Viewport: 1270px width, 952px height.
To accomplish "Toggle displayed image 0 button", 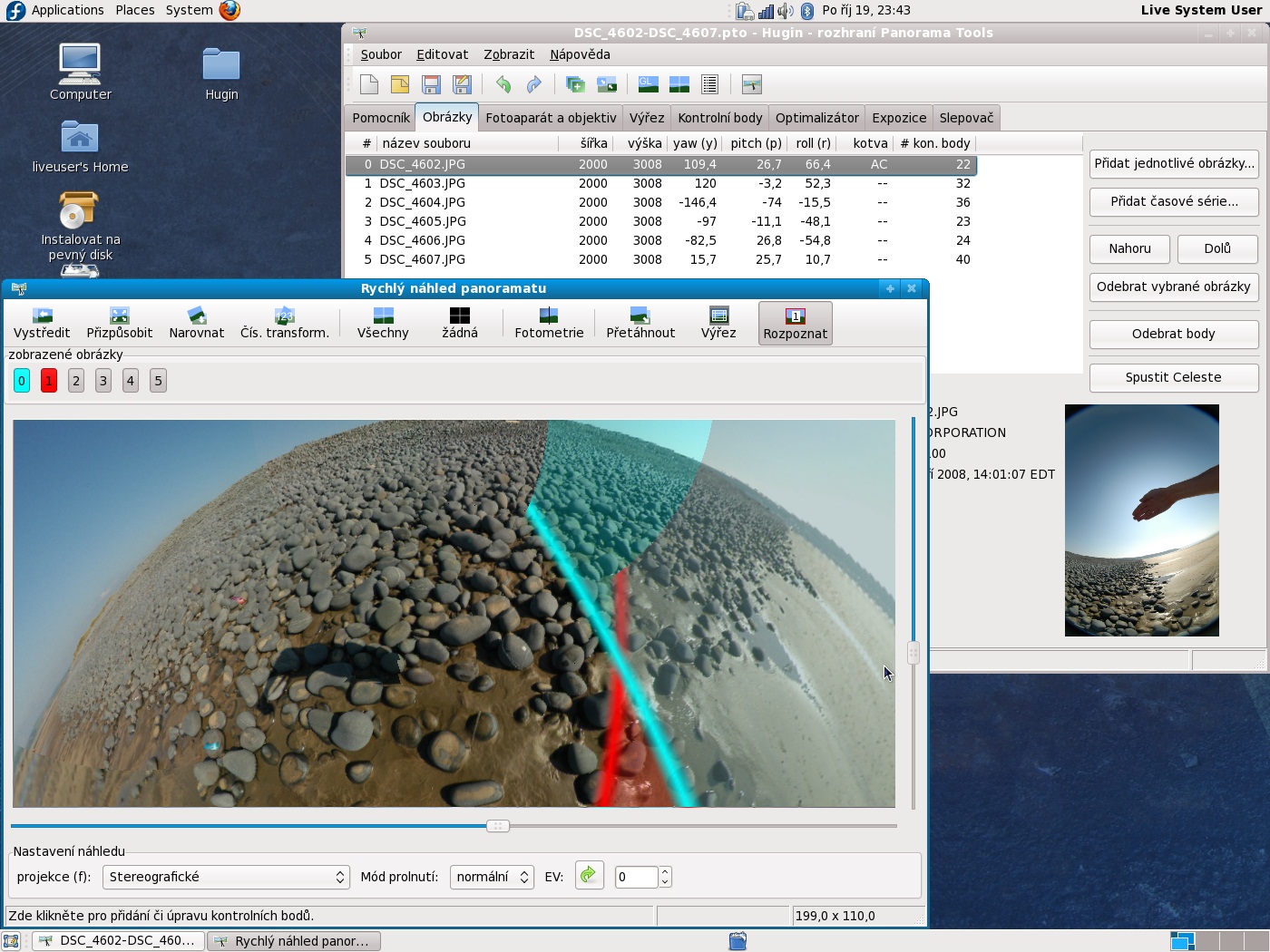I will click(22, 381).
